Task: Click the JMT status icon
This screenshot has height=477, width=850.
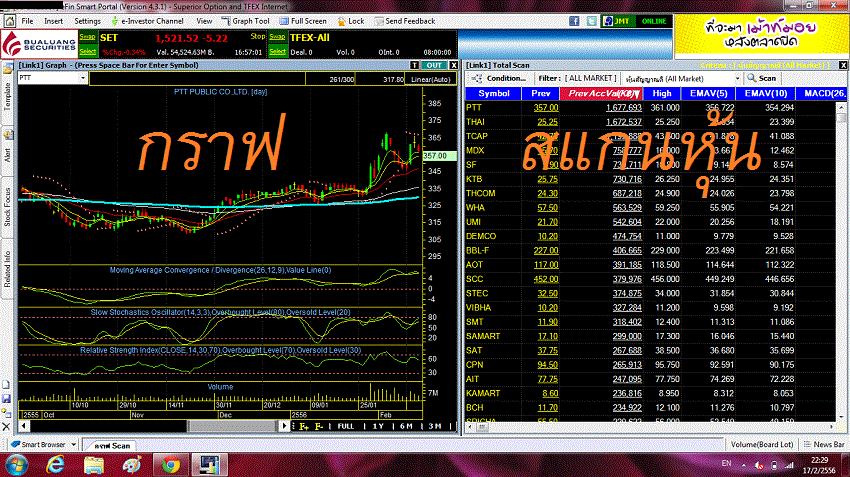Action: click(617, 21)
